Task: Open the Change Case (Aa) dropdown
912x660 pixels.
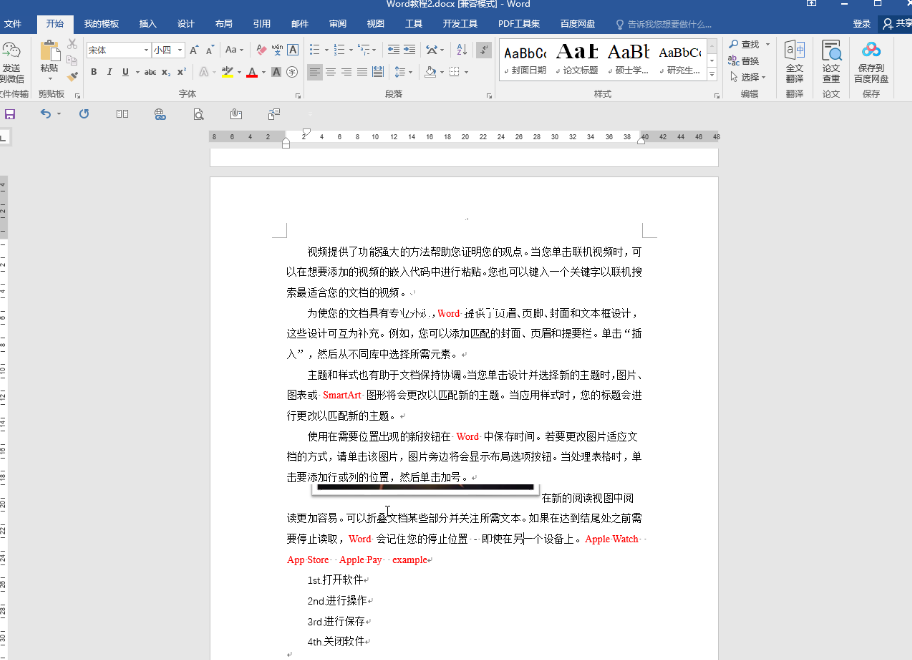Action: [234, 50]
